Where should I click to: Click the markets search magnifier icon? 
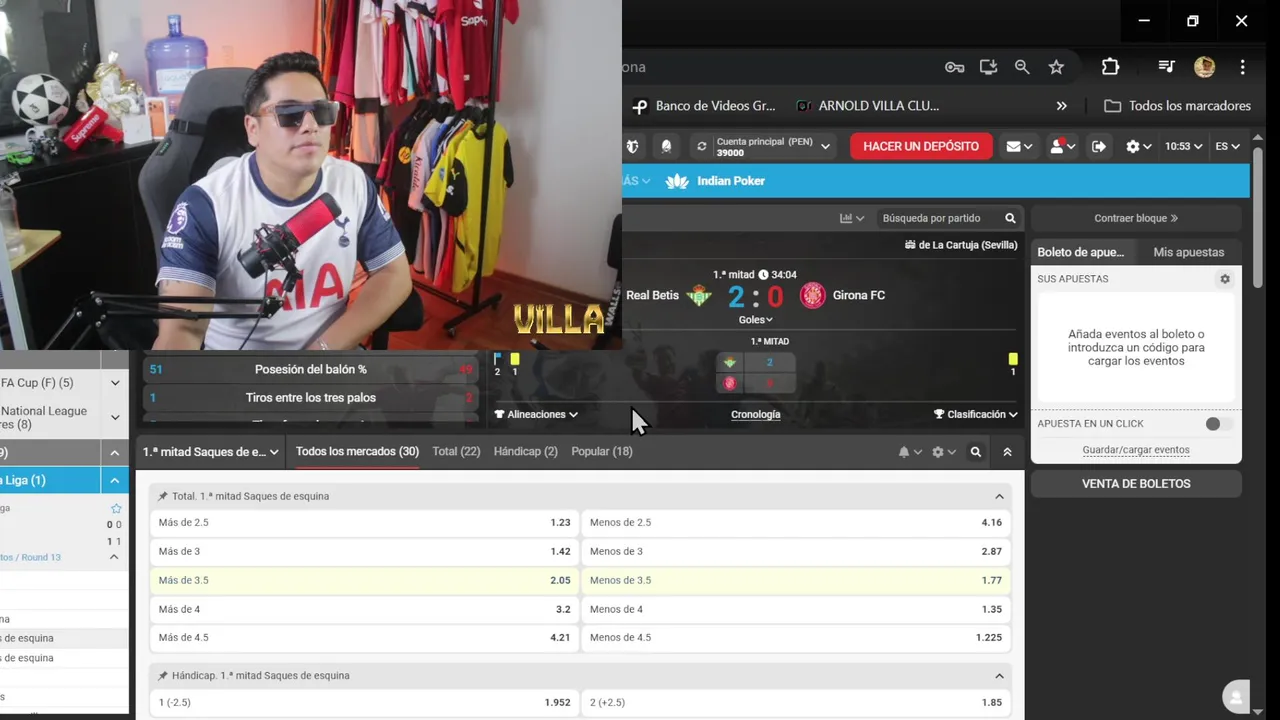click(x=976, y=452)
